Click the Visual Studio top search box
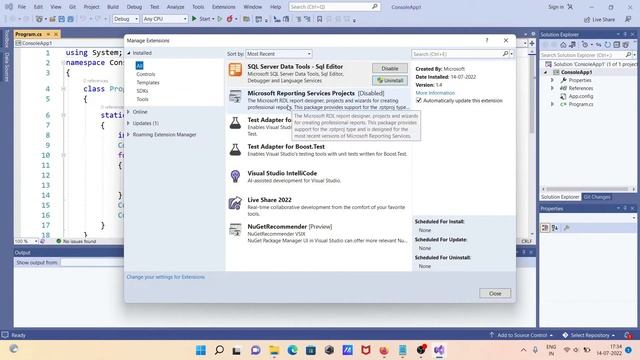 [334, 7]
